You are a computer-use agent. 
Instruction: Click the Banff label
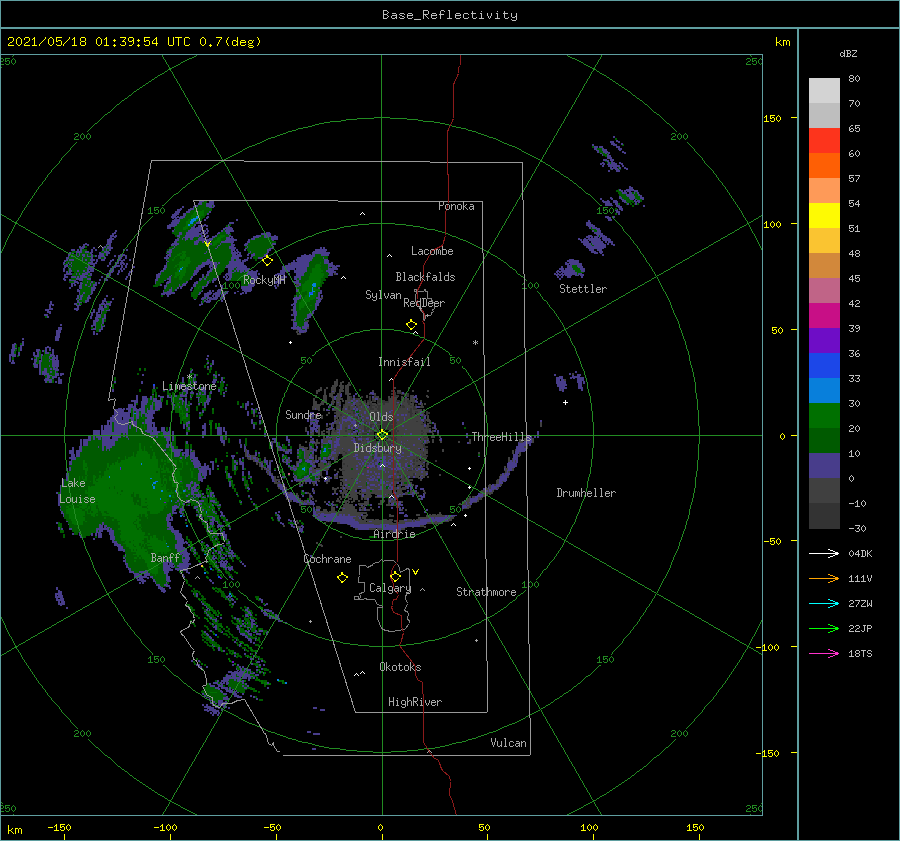point(165,558)
